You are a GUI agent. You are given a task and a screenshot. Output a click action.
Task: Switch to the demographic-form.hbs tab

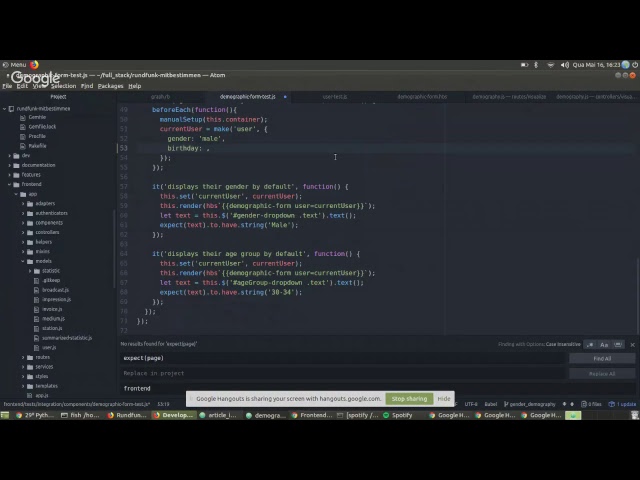tap(422, 97)
